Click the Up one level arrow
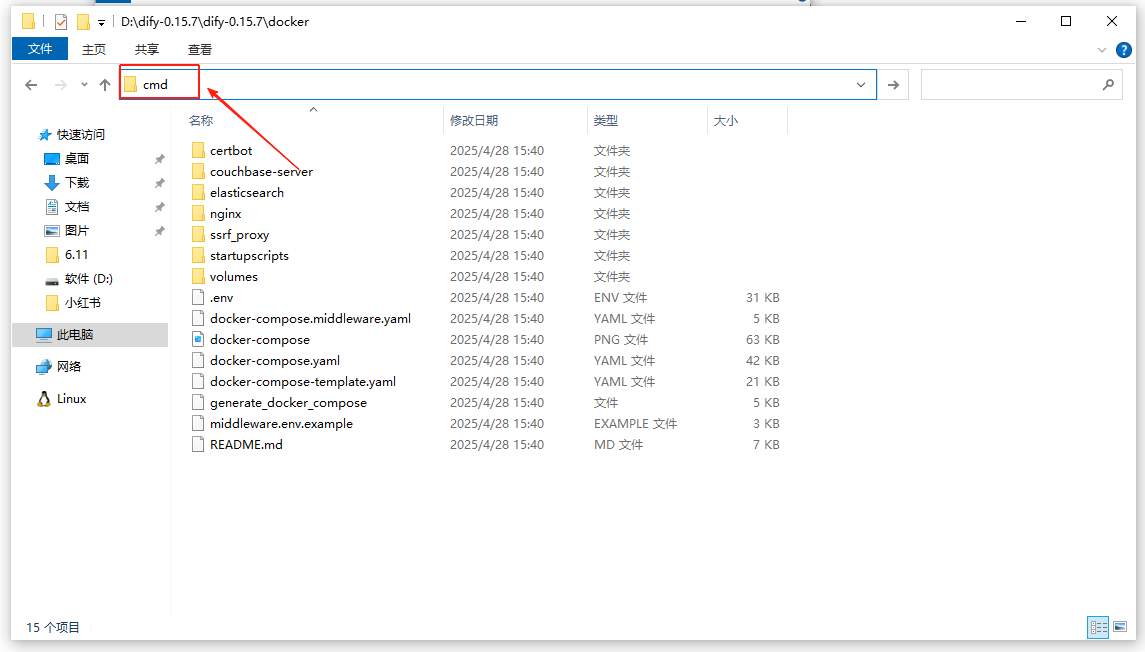Viewport: 1145px width, 652px height. [105, 85]
